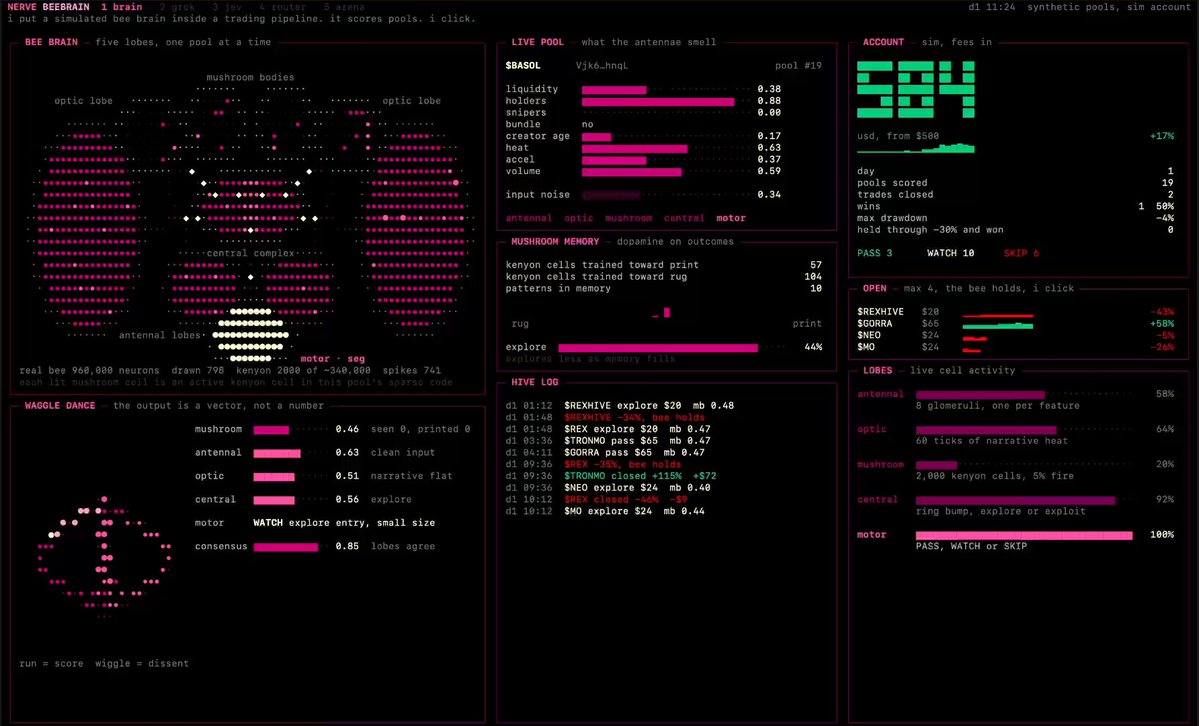The image size is (1199, 726).
Task: Click the '$BASOL' pool ticker
Action: tap(523, 66)
